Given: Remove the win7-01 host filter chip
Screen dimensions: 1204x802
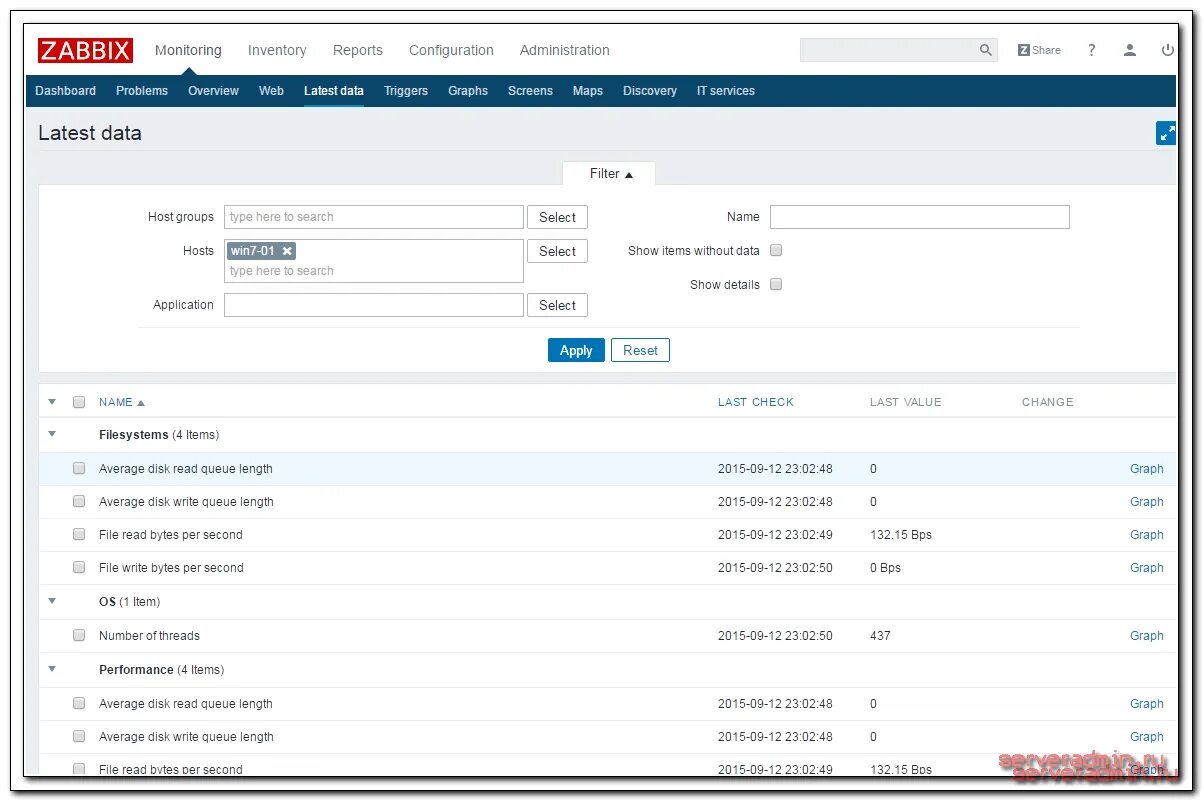Looking at the screenshot, I should pyautogui.click(x=284, y=251).
